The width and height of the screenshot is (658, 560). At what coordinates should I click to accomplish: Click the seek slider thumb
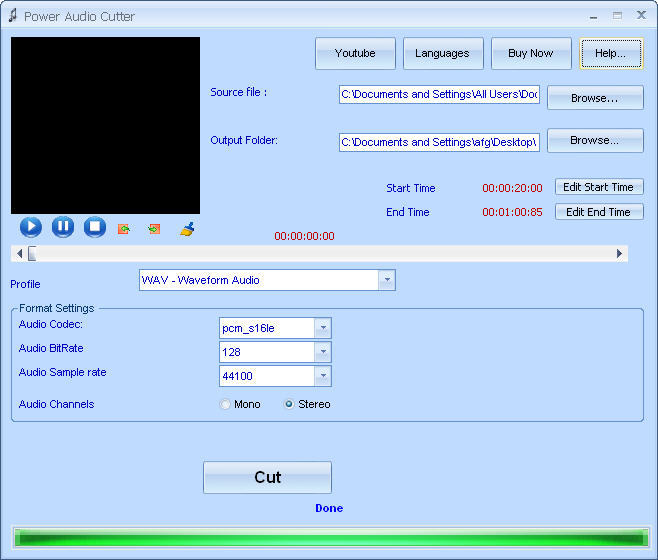point(32,254)
